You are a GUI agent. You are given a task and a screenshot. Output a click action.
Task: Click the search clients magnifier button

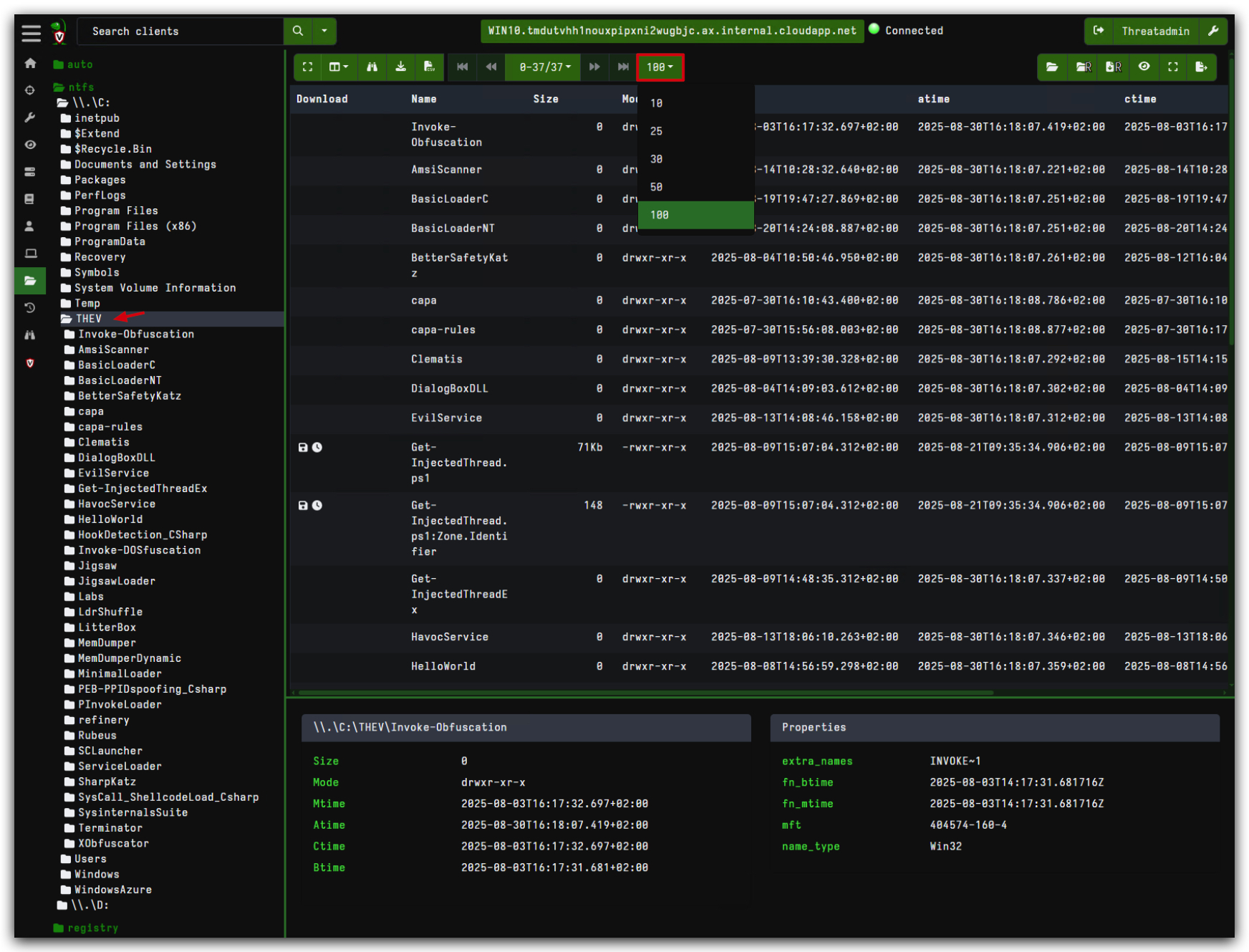298,31
